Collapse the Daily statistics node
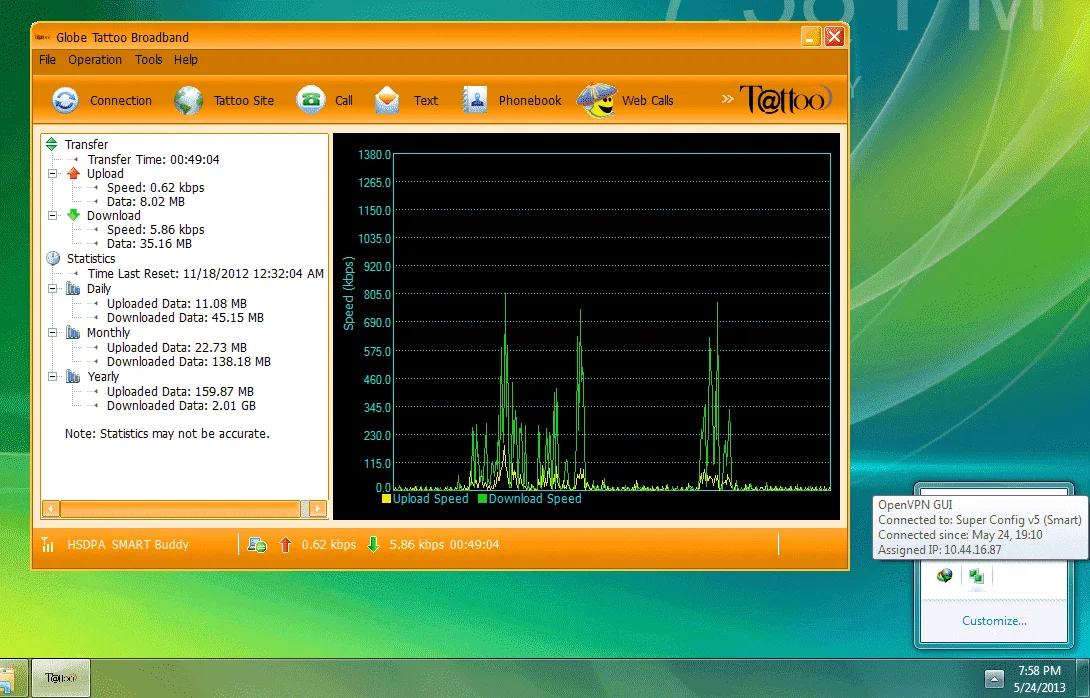 52,289
